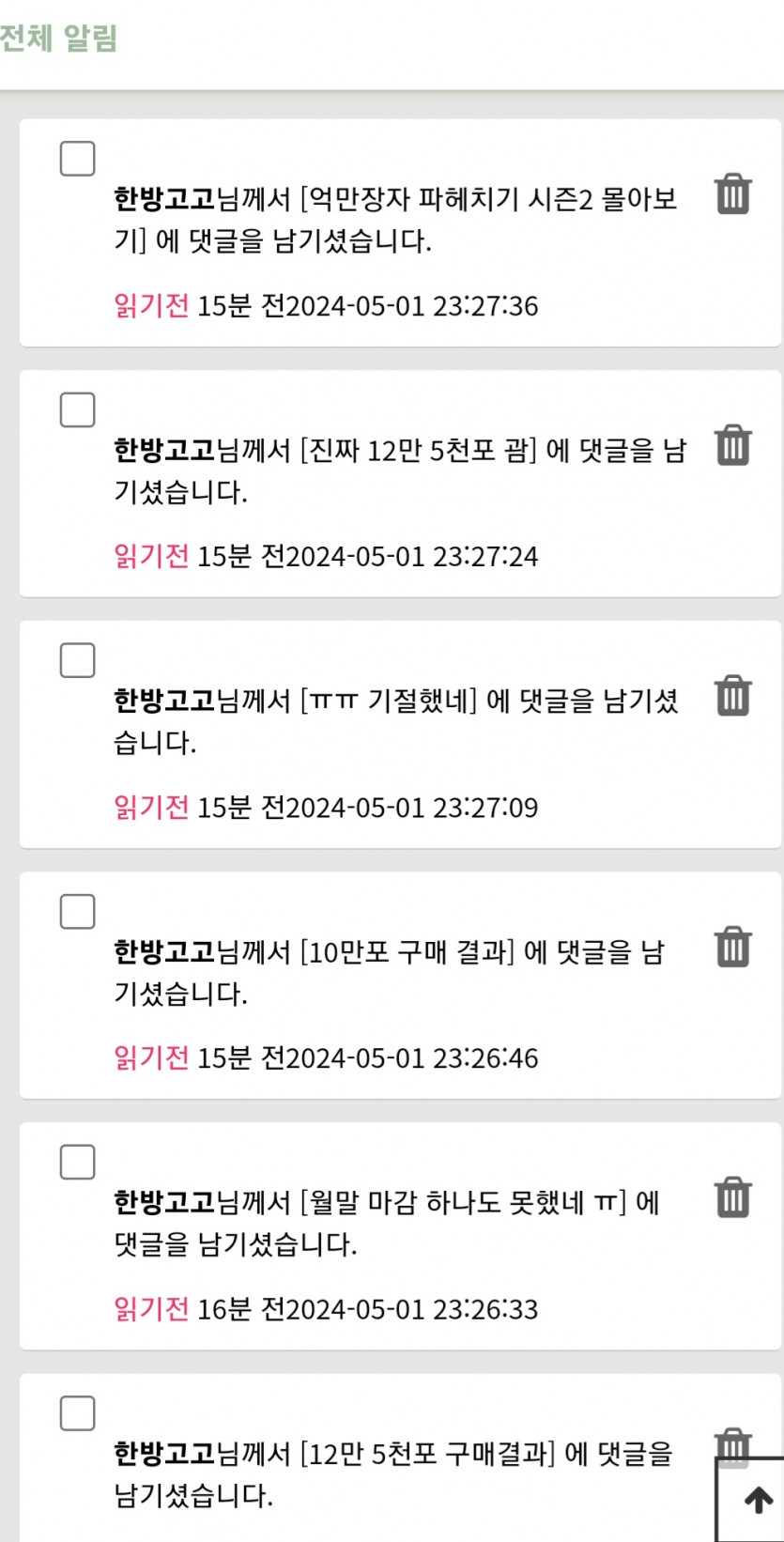Image resolution: width=784 pixels, height=1542 pixels.
Task: Open the 12만 5천포 구매결과 notification text
Action: (392, 1473)
